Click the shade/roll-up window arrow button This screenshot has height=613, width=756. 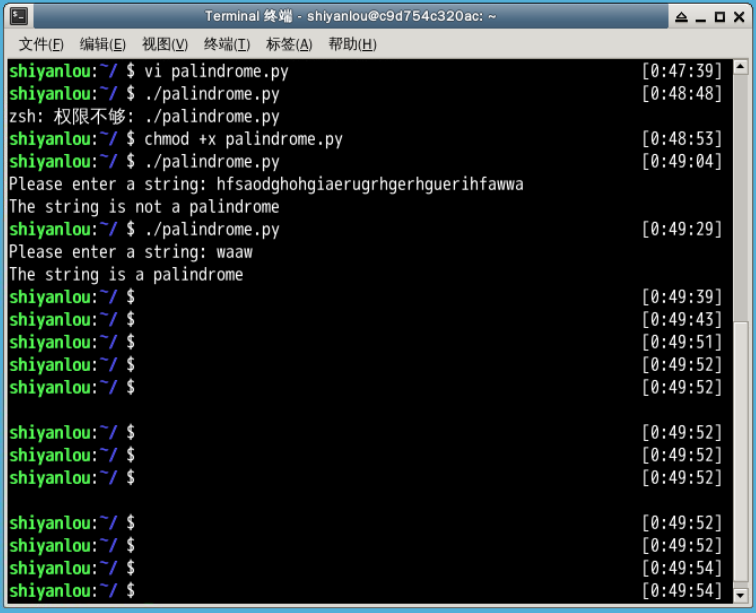[x=681, y=17]
